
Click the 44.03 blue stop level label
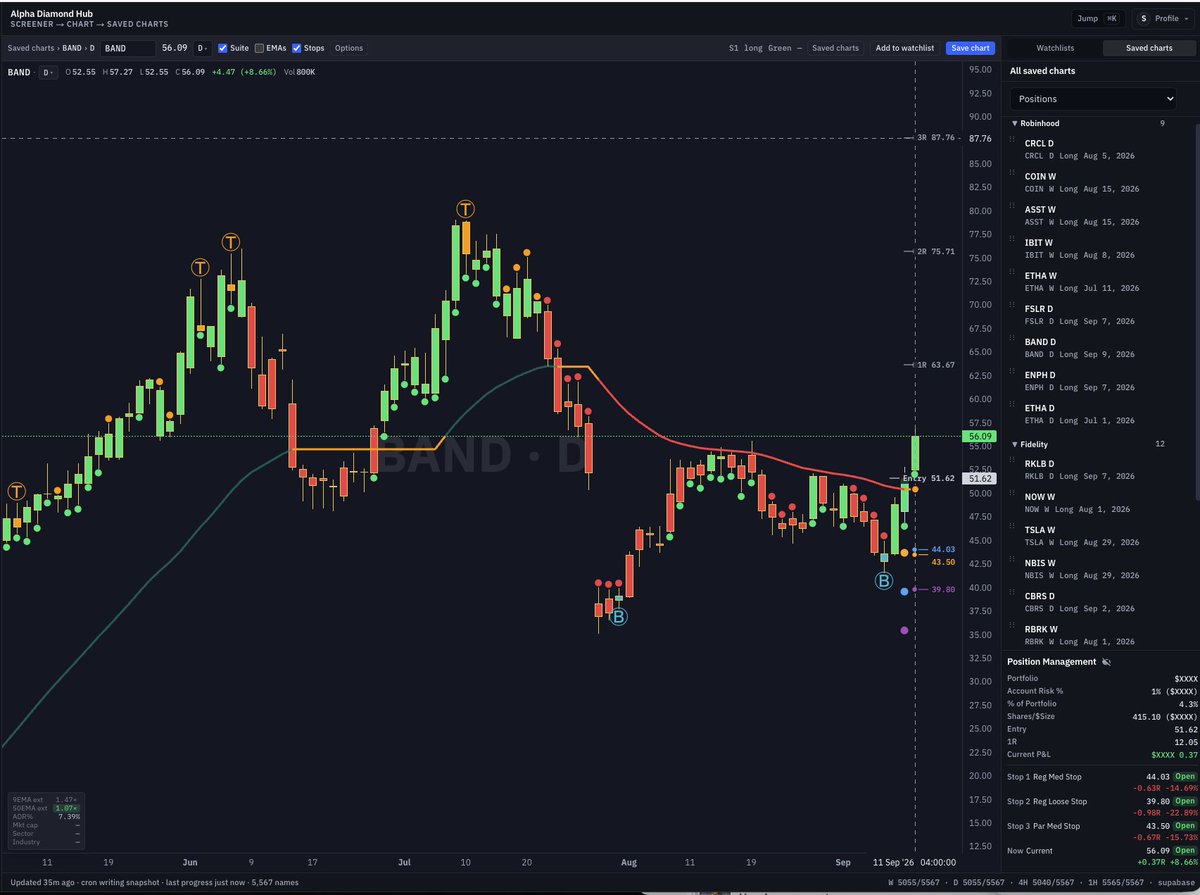point(943,550)
